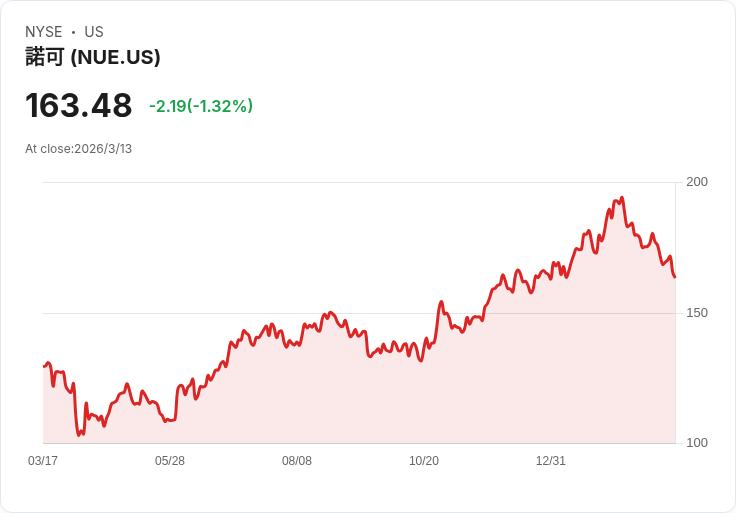Click the NYSE exchange label

point(44,32)
